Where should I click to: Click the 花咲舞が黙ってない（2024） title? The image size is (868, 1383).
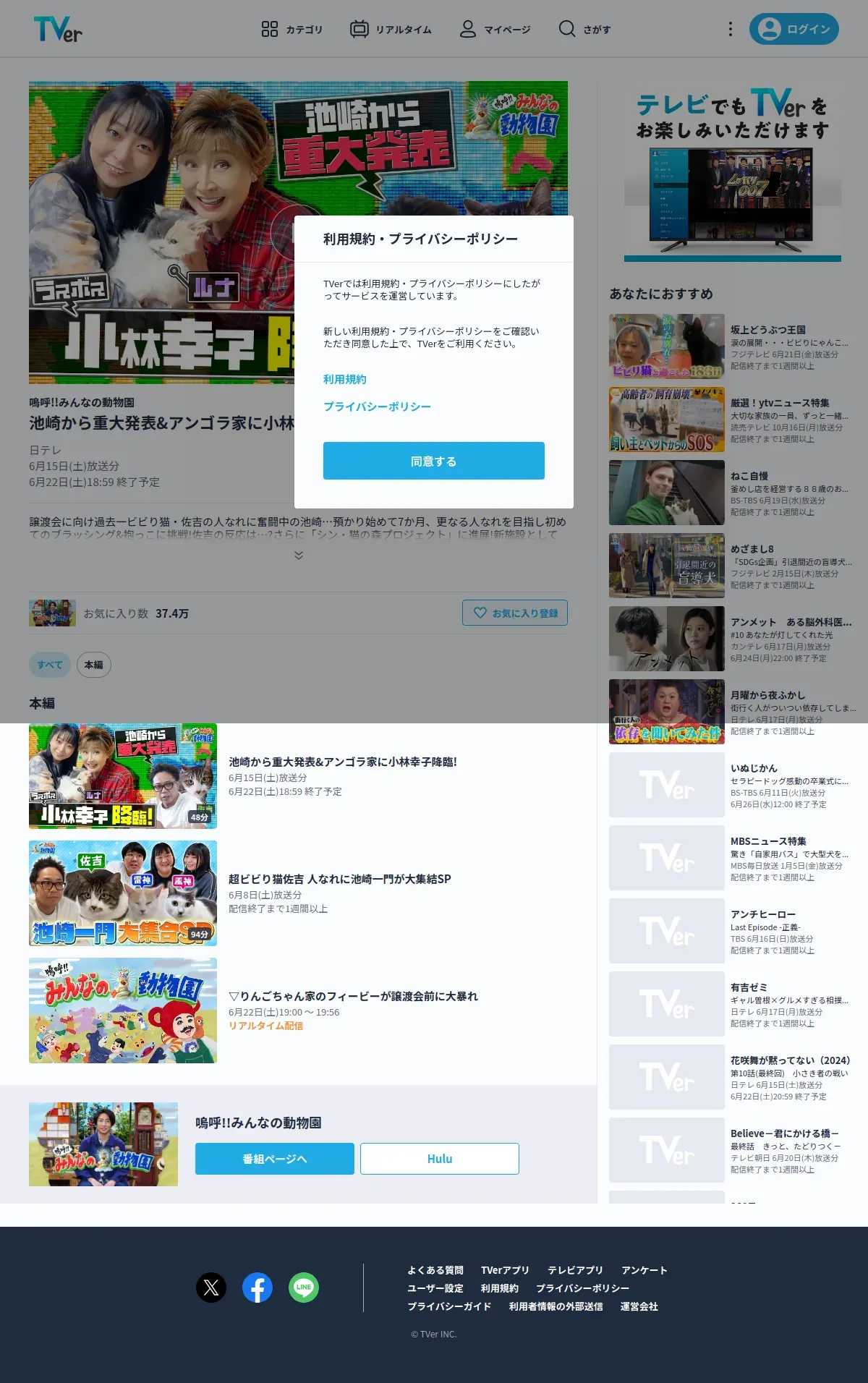(x=791, y=1060)
